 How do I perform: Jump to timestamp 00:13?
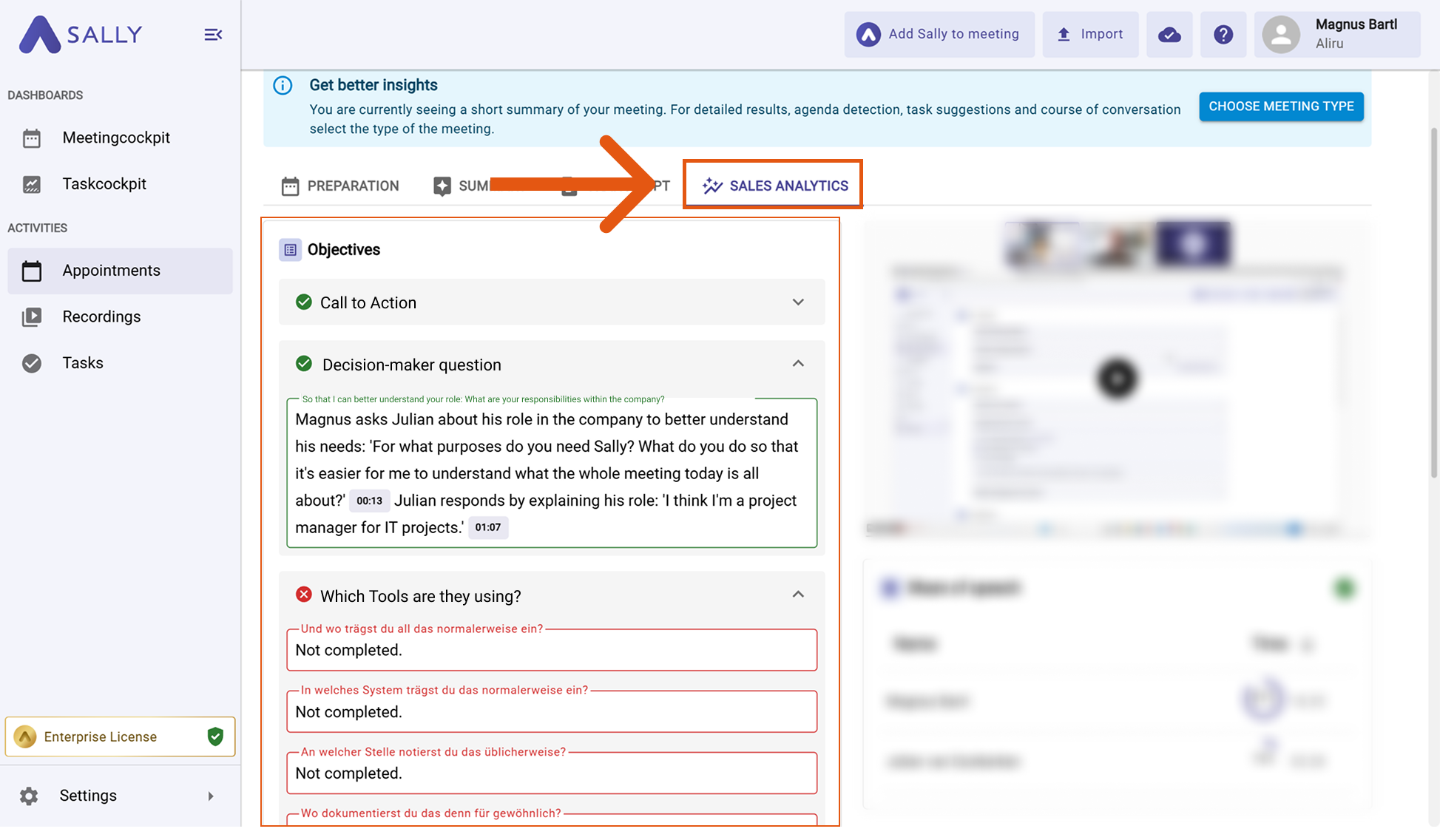pyautogui.click(x=369, y=501)
